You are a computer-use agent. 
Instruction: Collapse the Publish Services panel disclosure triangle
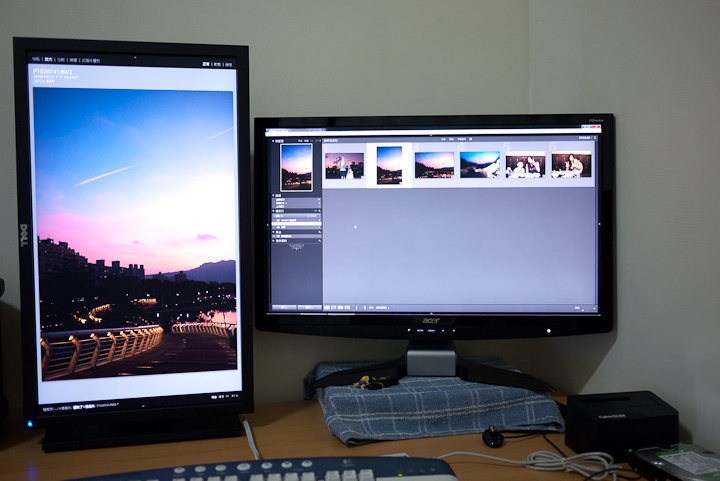coord(273,240)
